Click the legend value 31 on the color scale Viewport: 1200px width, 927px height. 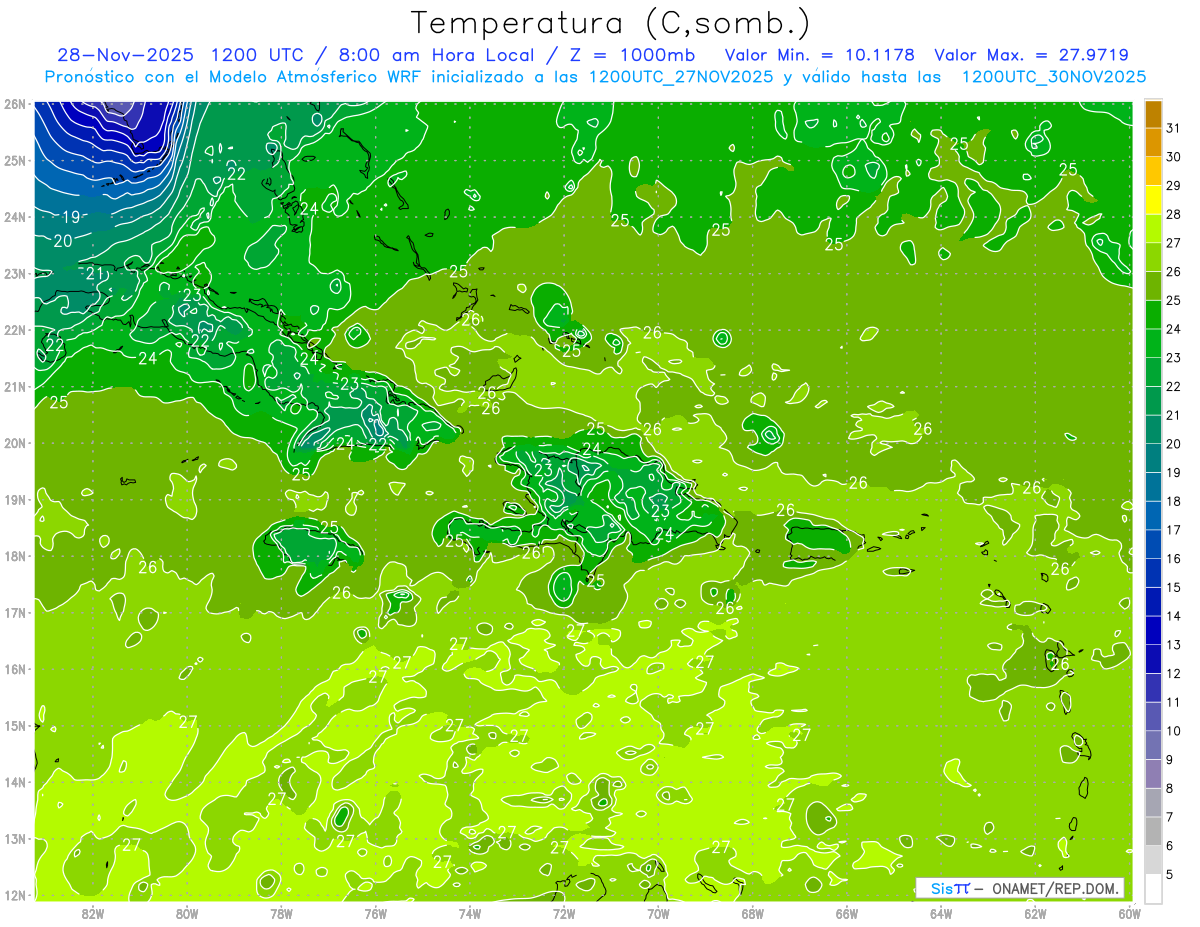click(1174, 127)
